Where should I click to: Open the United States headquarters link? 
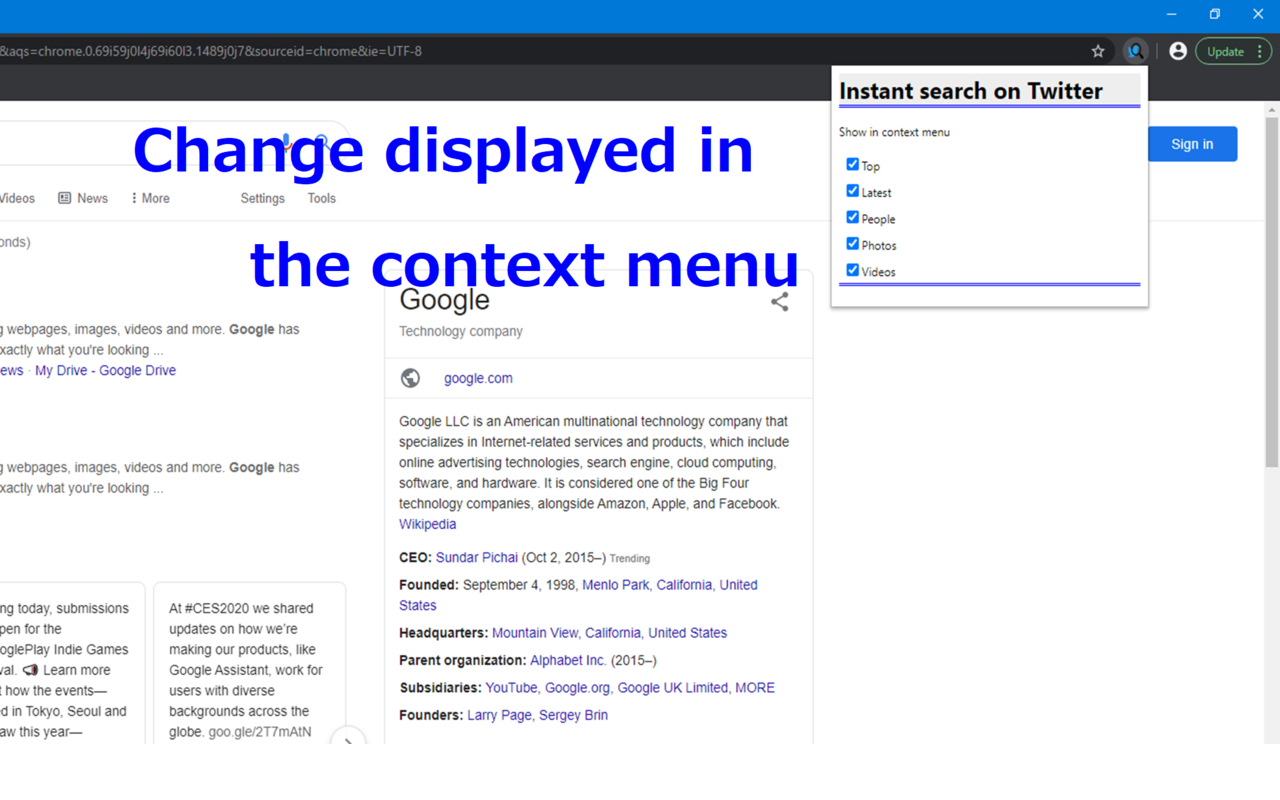point(687,633)
